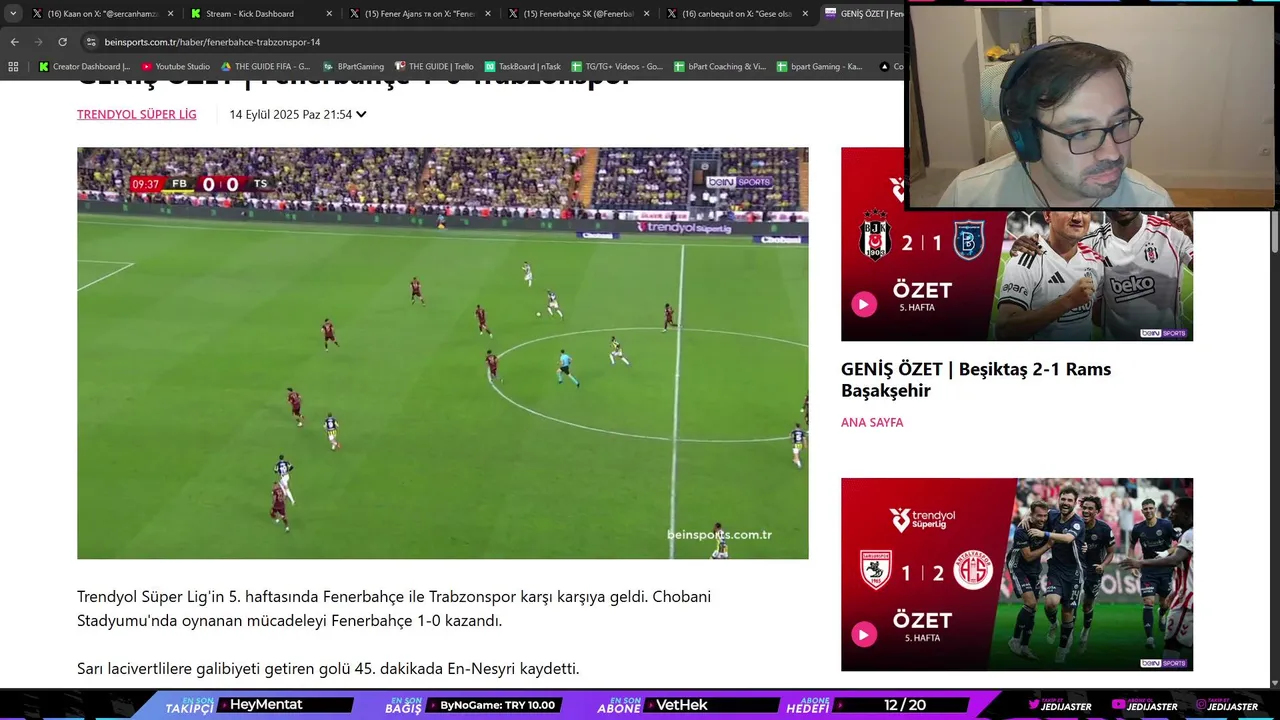Focus the address bar URL field

[x=490, y=42]
